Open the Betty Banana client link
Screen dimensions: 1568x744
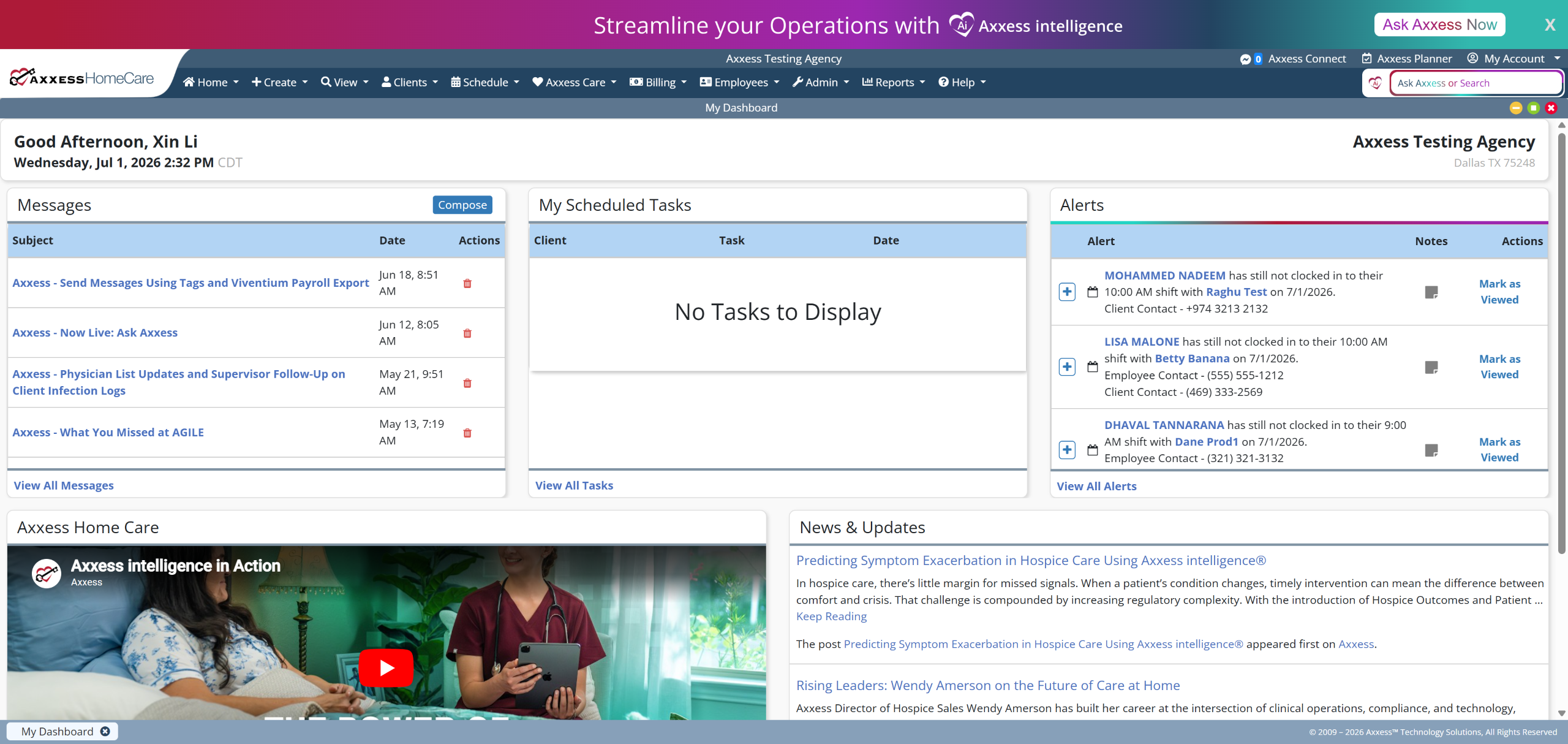pyautogui.click(x=1192, y=358)
